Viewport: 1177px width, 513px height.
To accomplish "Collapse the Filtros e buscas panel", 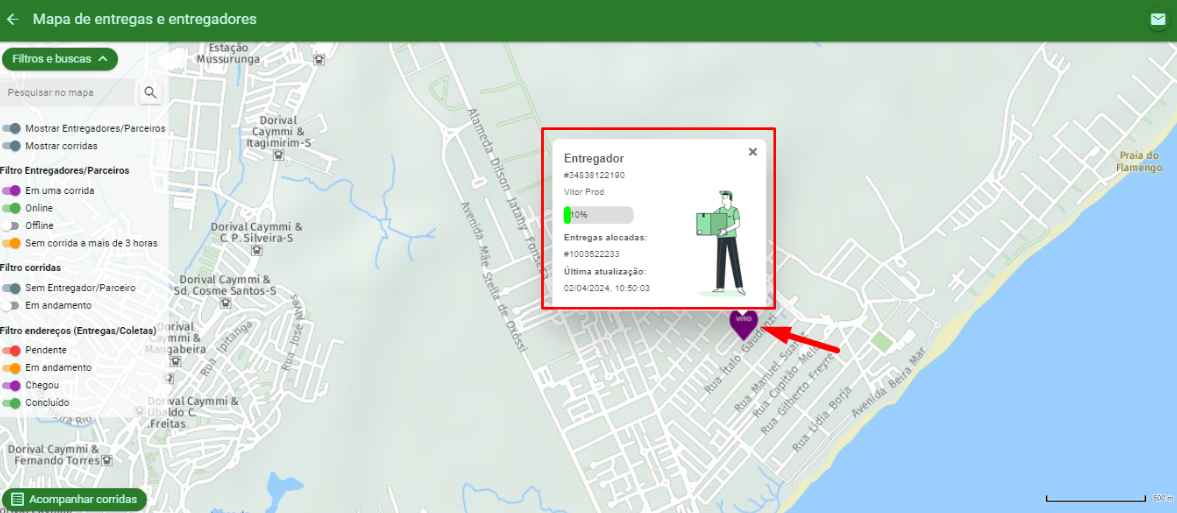I will click(x=60, y=59).
